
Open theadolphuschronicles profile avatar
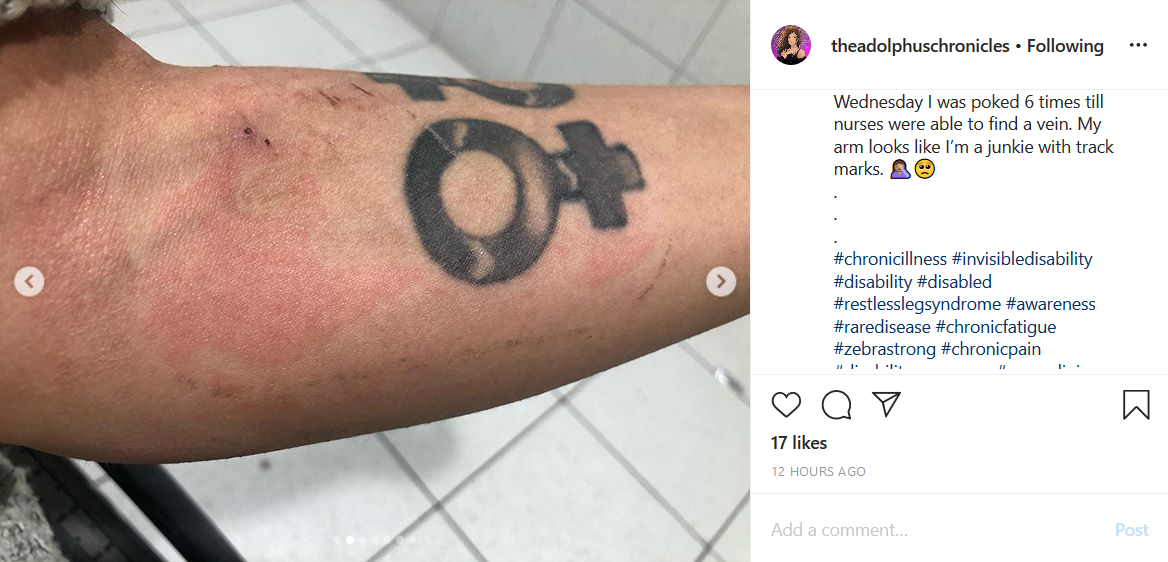click(x=790, y=45)
